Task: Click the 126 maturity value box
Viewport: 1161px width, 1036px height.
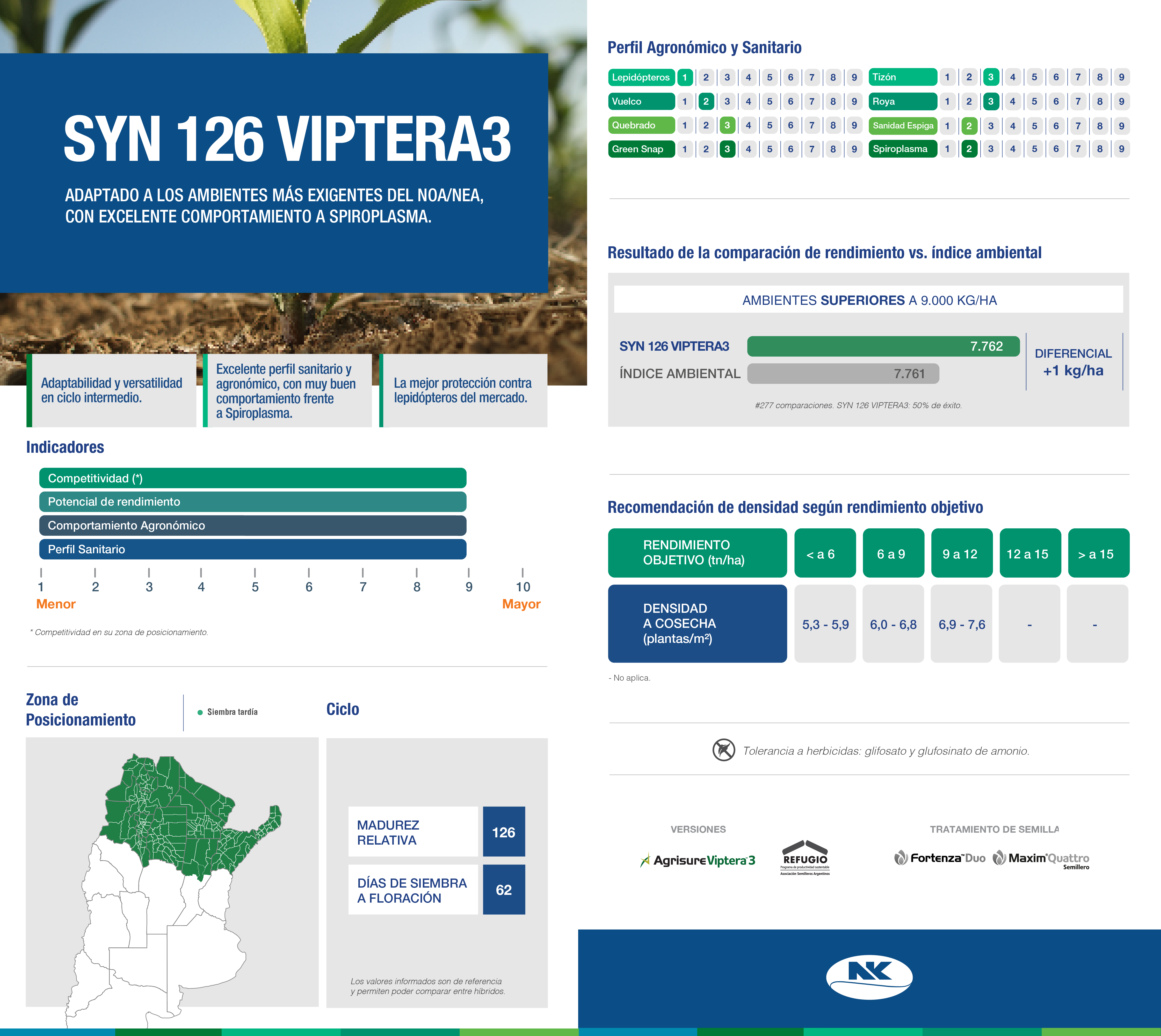Action: [x=504, y=832]
